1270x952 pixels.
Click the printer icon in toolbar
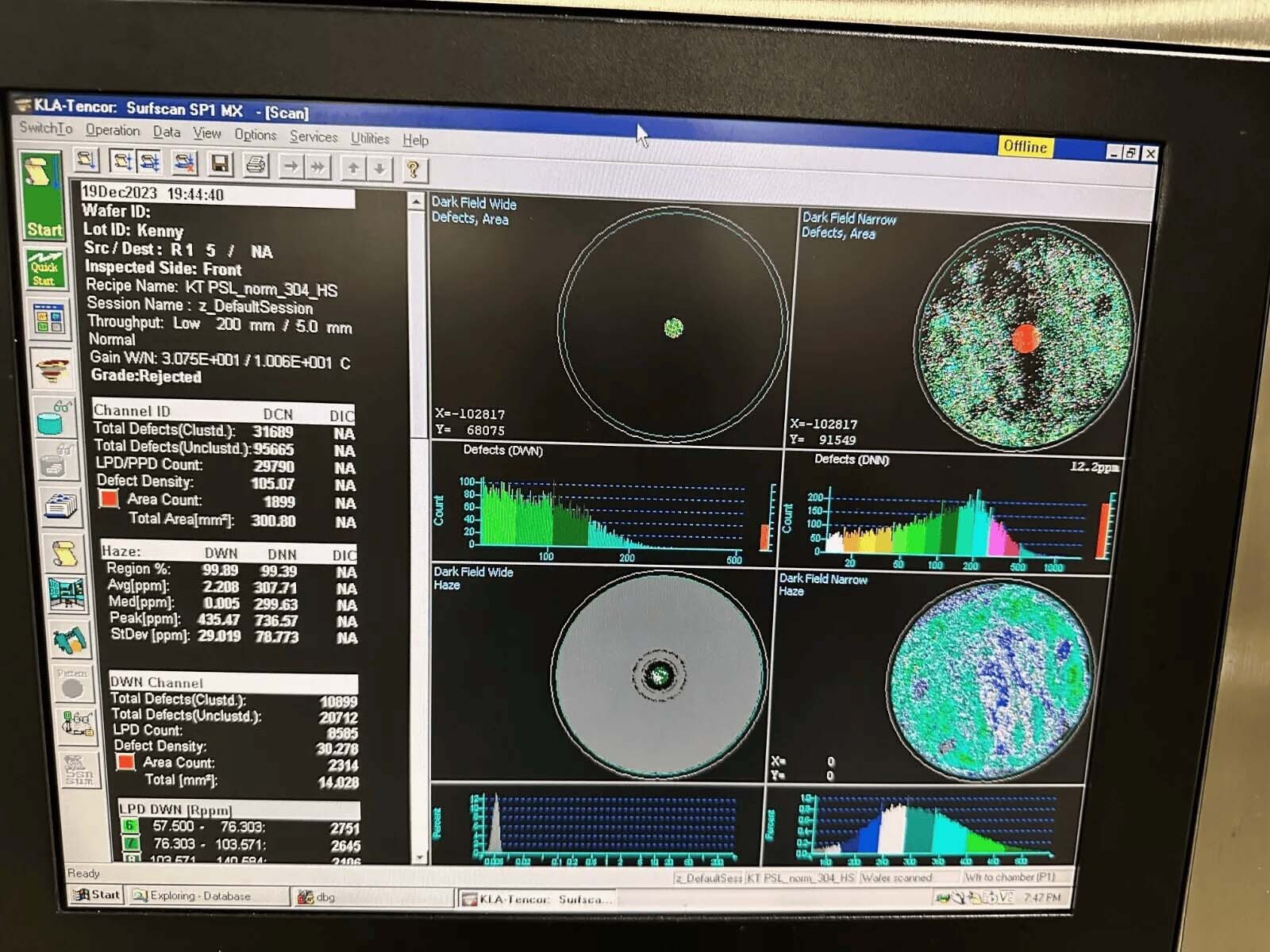click(256, 164)
